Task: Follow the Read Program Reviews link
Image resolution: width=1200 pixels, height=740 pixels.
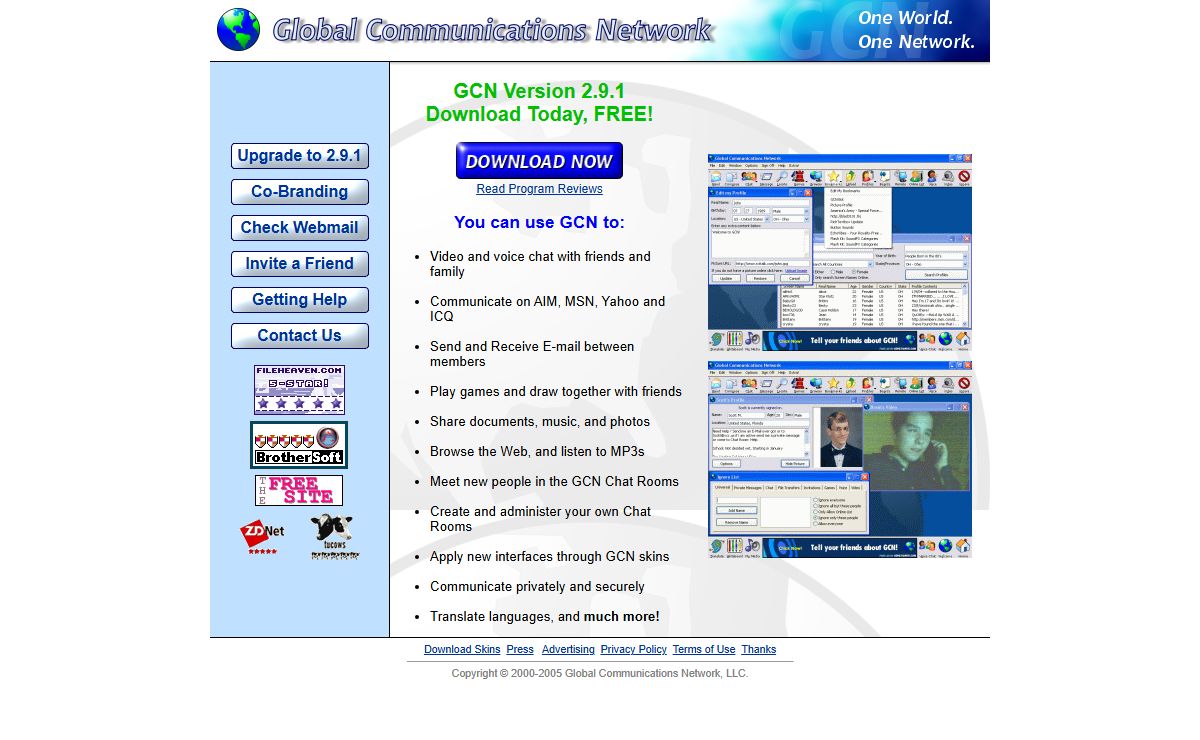Action: (x=539, y=189)
